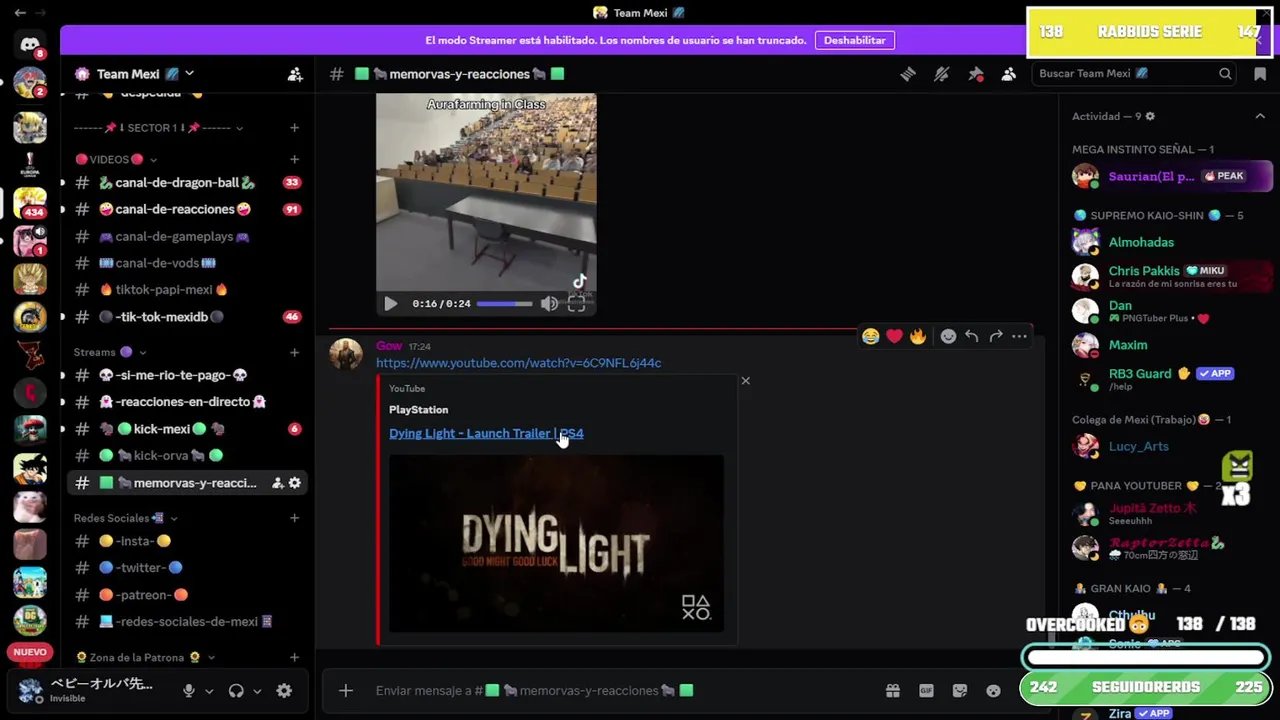
Task: Collapse the Streams category
Action: [110, 352]
